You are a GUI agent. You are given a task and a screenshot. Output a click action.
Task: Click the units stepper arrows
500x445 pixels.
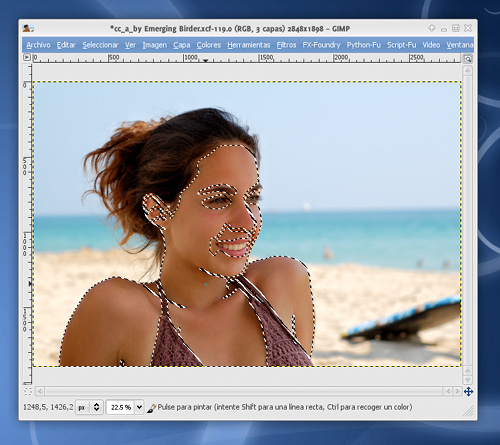tap(96, 407)
